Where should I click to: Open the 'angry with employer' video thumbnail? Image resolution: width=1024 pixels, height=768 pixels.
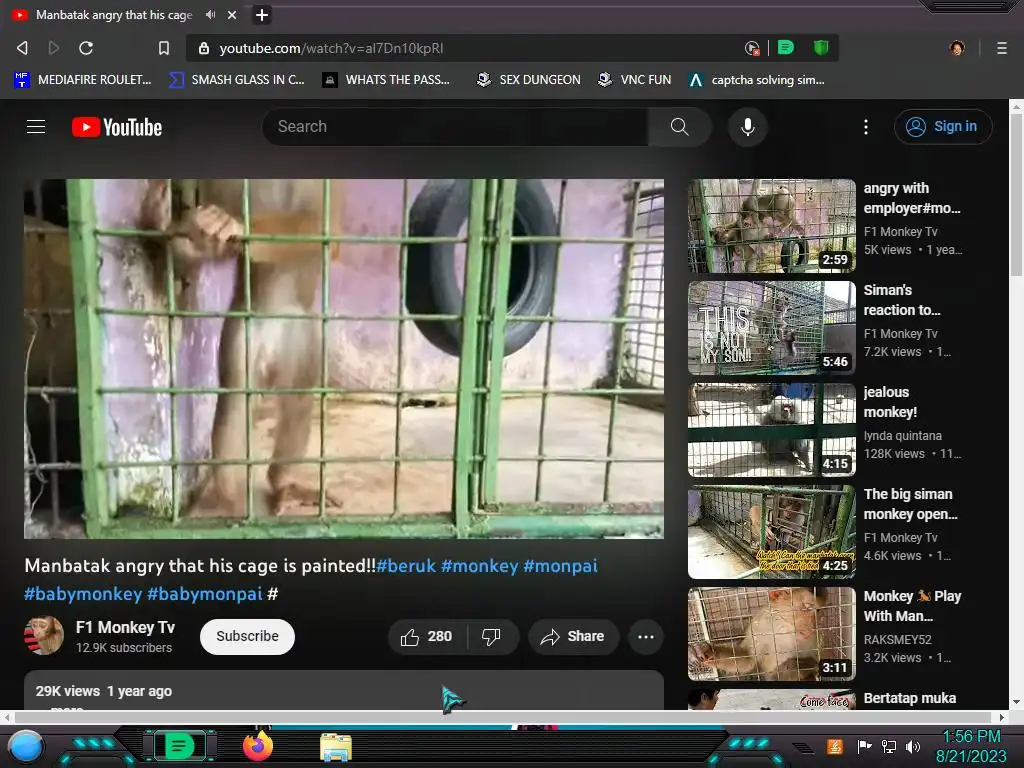[772, 226]
